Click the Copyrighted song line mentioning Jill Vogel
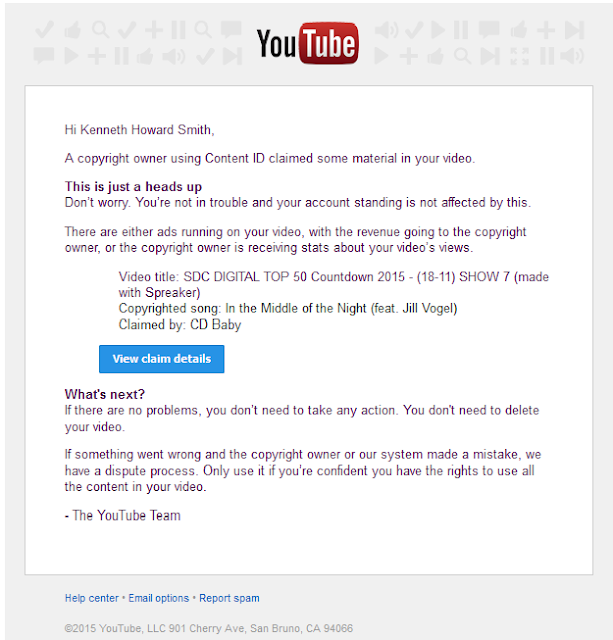The image size is (613, 640). click(288, 308)
